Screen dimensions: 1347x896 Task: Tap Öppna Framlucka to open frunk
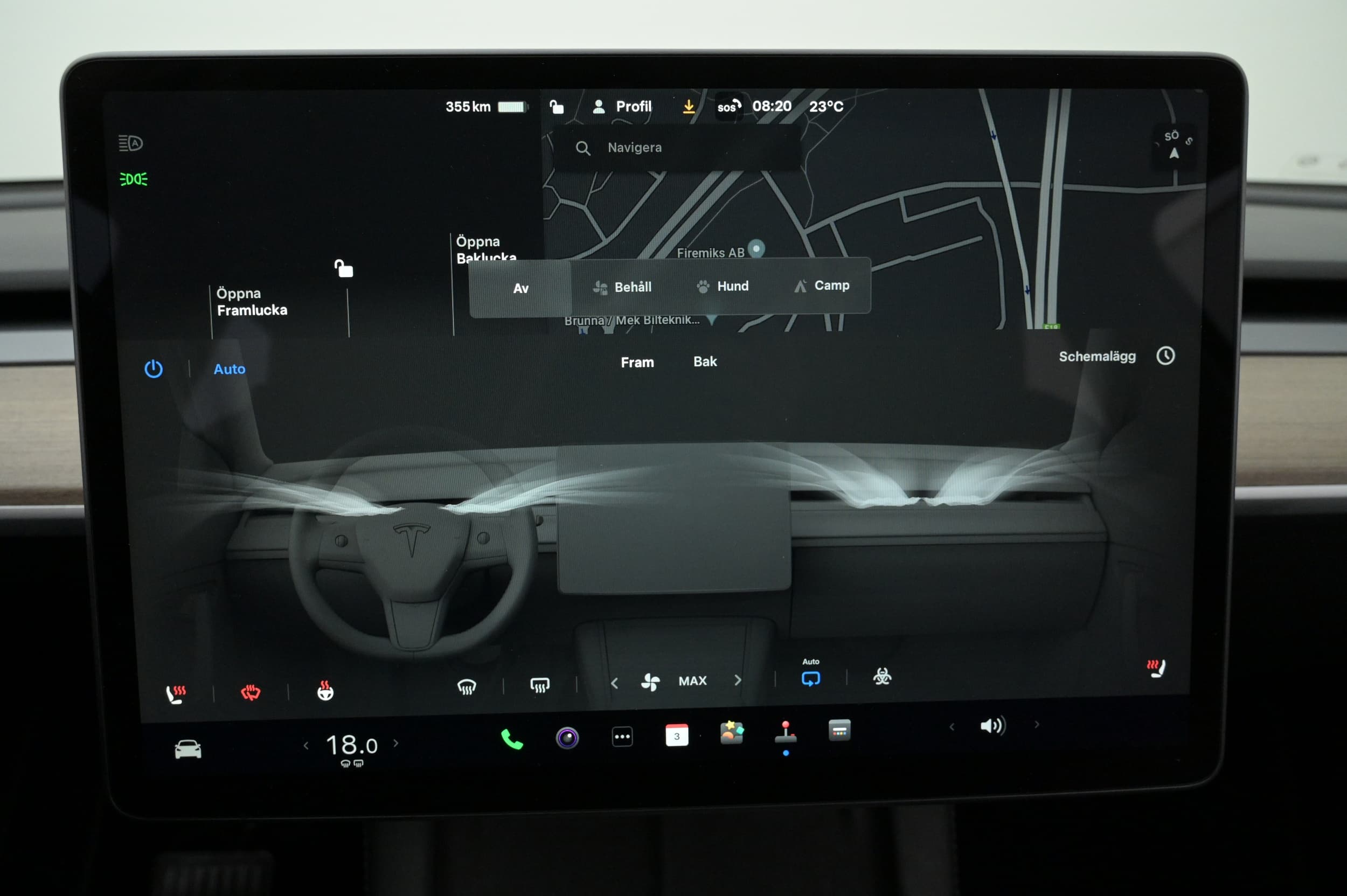(252, 302)
